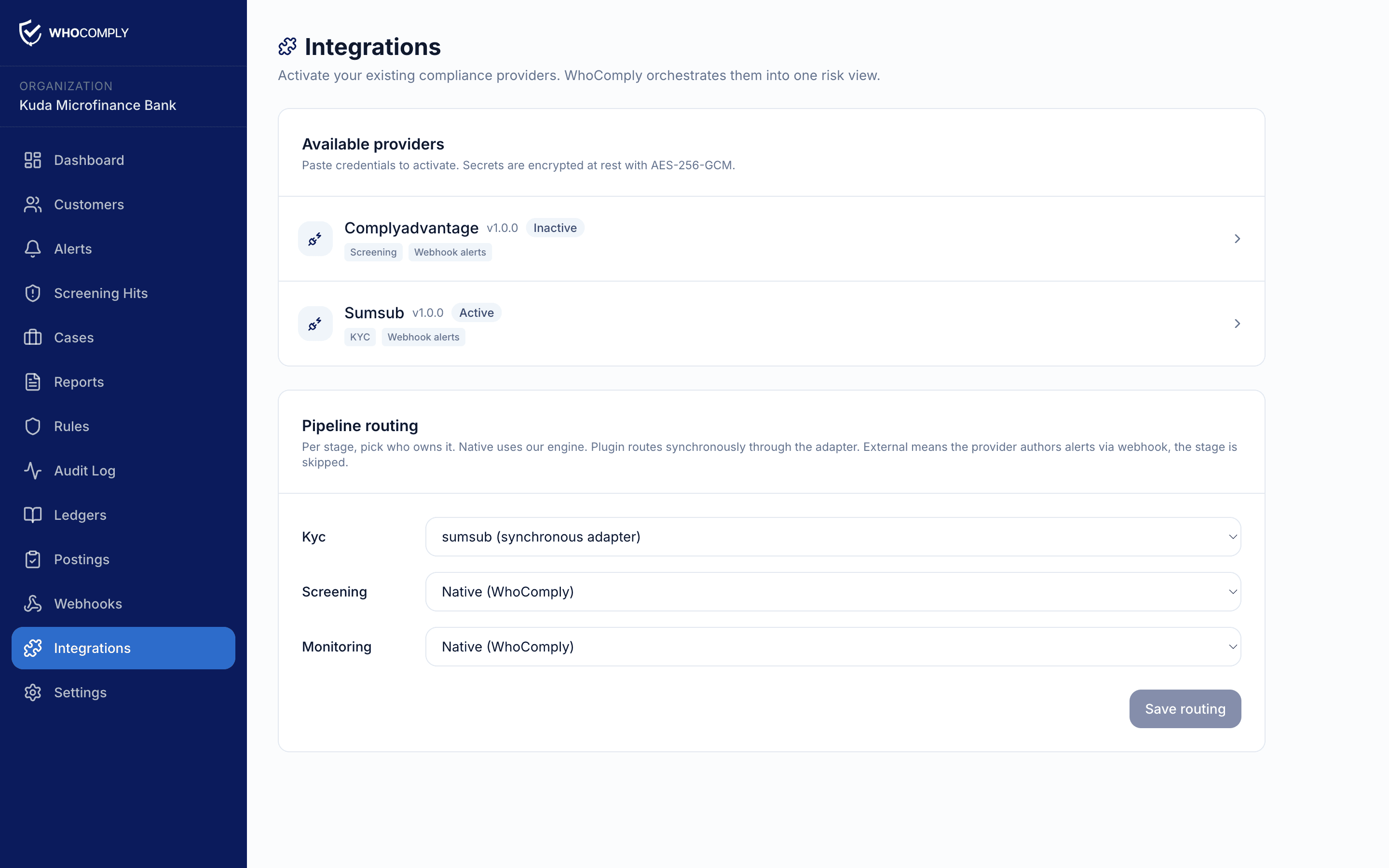The width and height of the screenshot is (1389, 868).
Task: Click the Complyadvantage plug icon
Action: (x=315, y=239)
